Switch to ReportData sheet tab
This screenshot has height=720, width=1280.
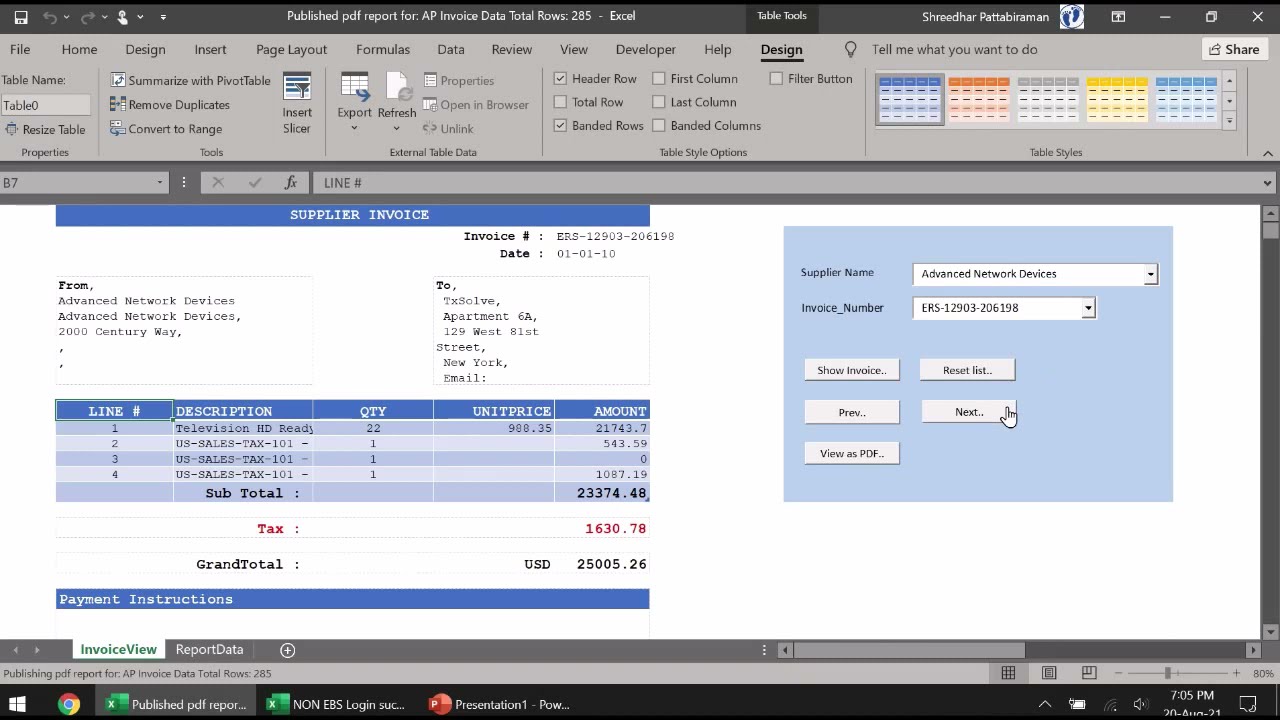pos(209,650)
